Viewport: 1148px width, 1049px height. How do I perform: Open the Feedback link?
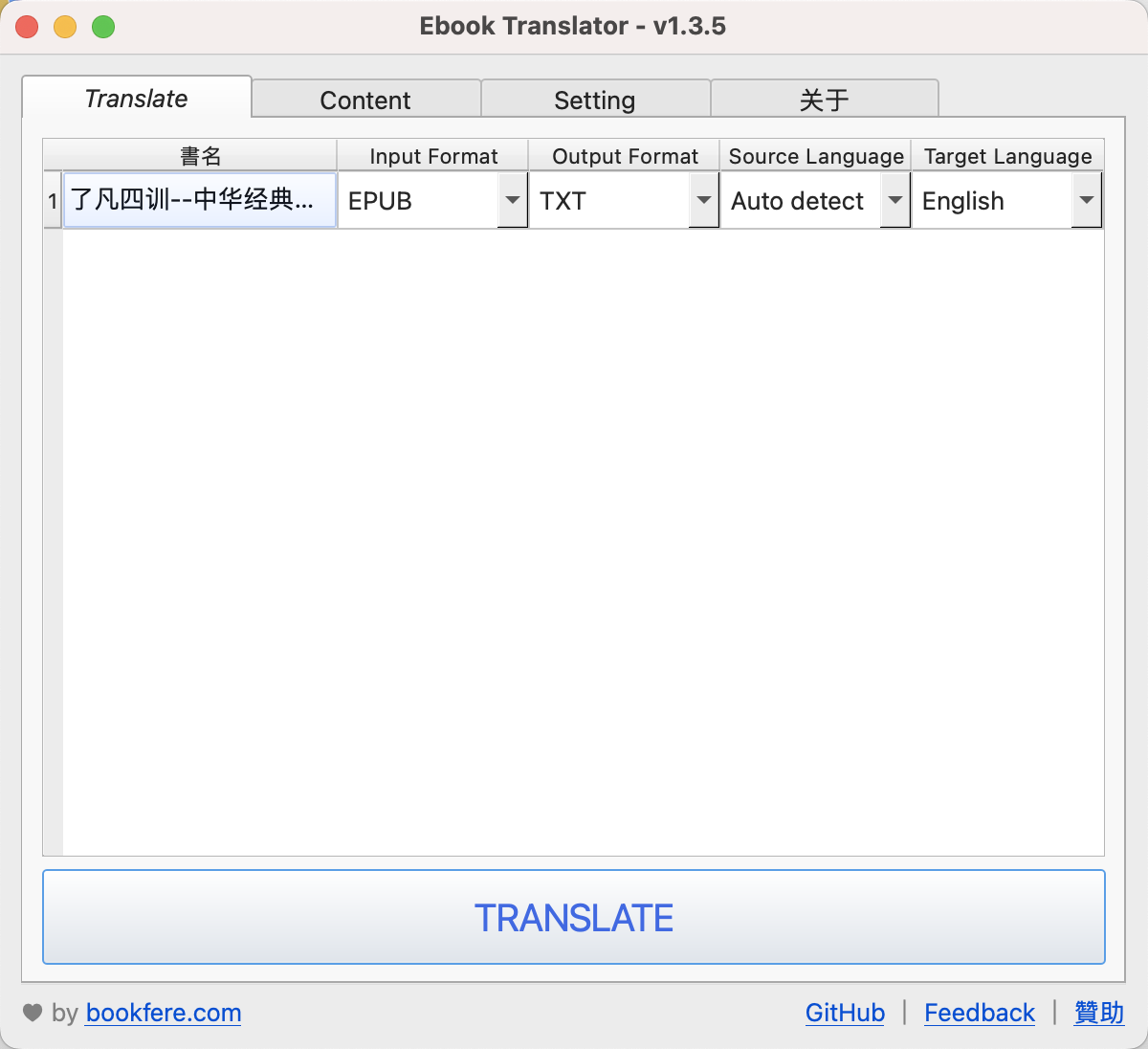[x=979, y=1013]
